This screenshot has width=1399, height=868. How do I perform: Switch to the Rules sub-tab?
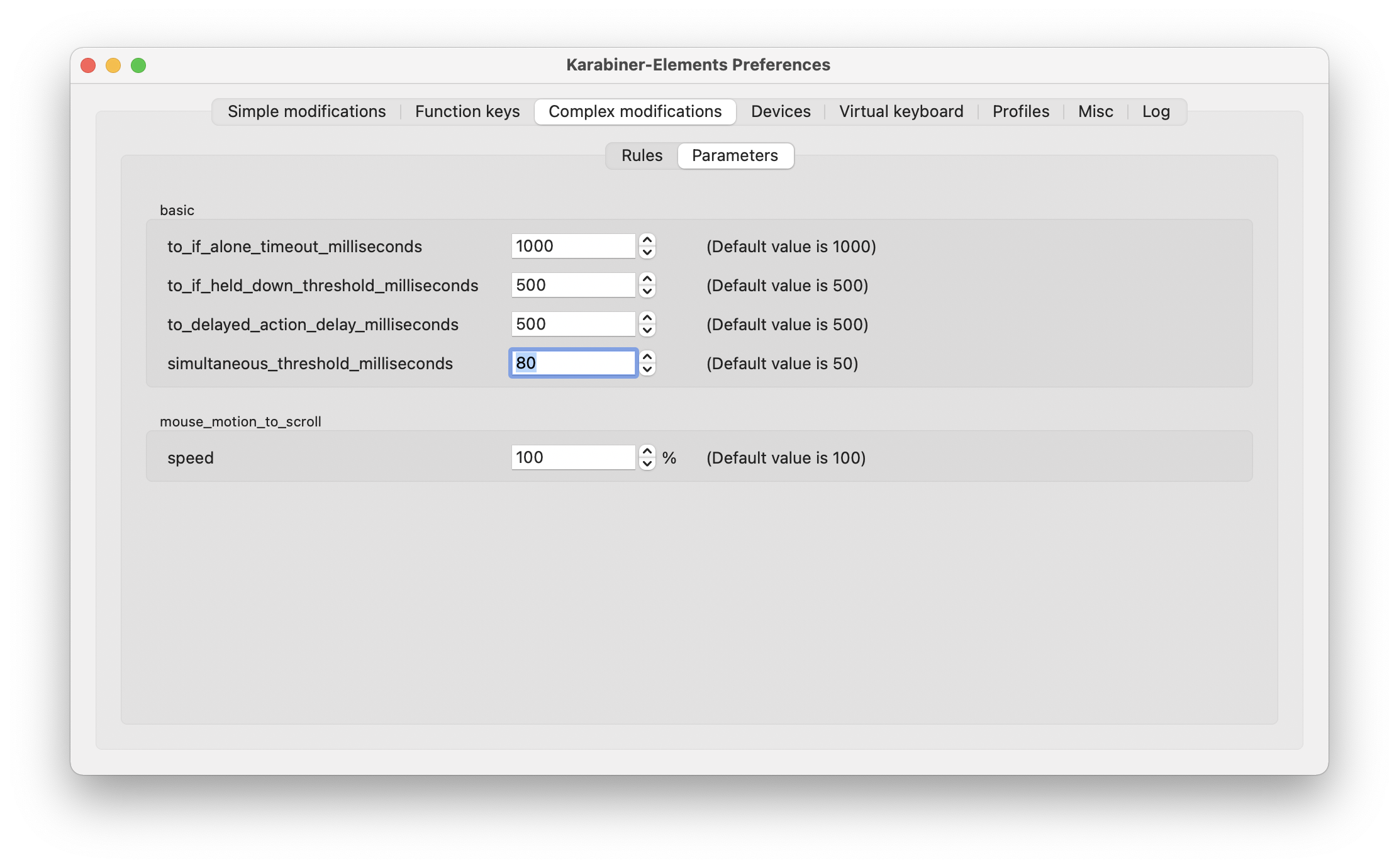(x=642, y=155)
